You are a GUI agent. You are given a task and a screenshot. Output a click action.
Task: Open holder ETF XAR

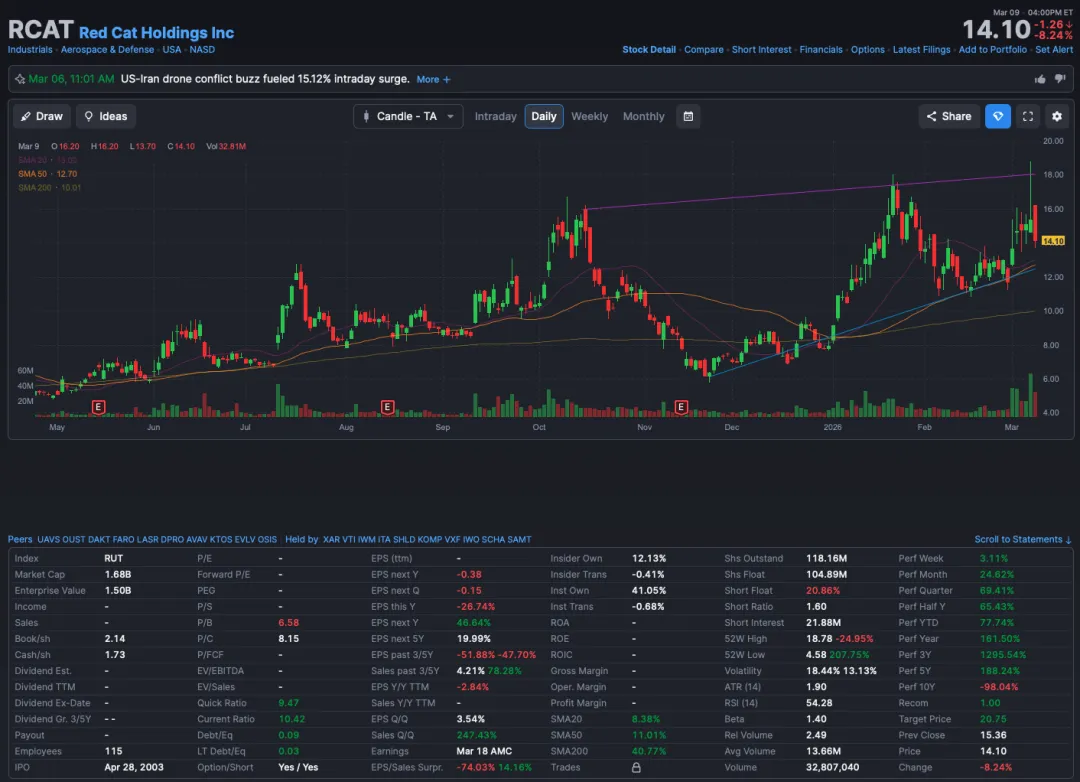(x=331, y=539)
